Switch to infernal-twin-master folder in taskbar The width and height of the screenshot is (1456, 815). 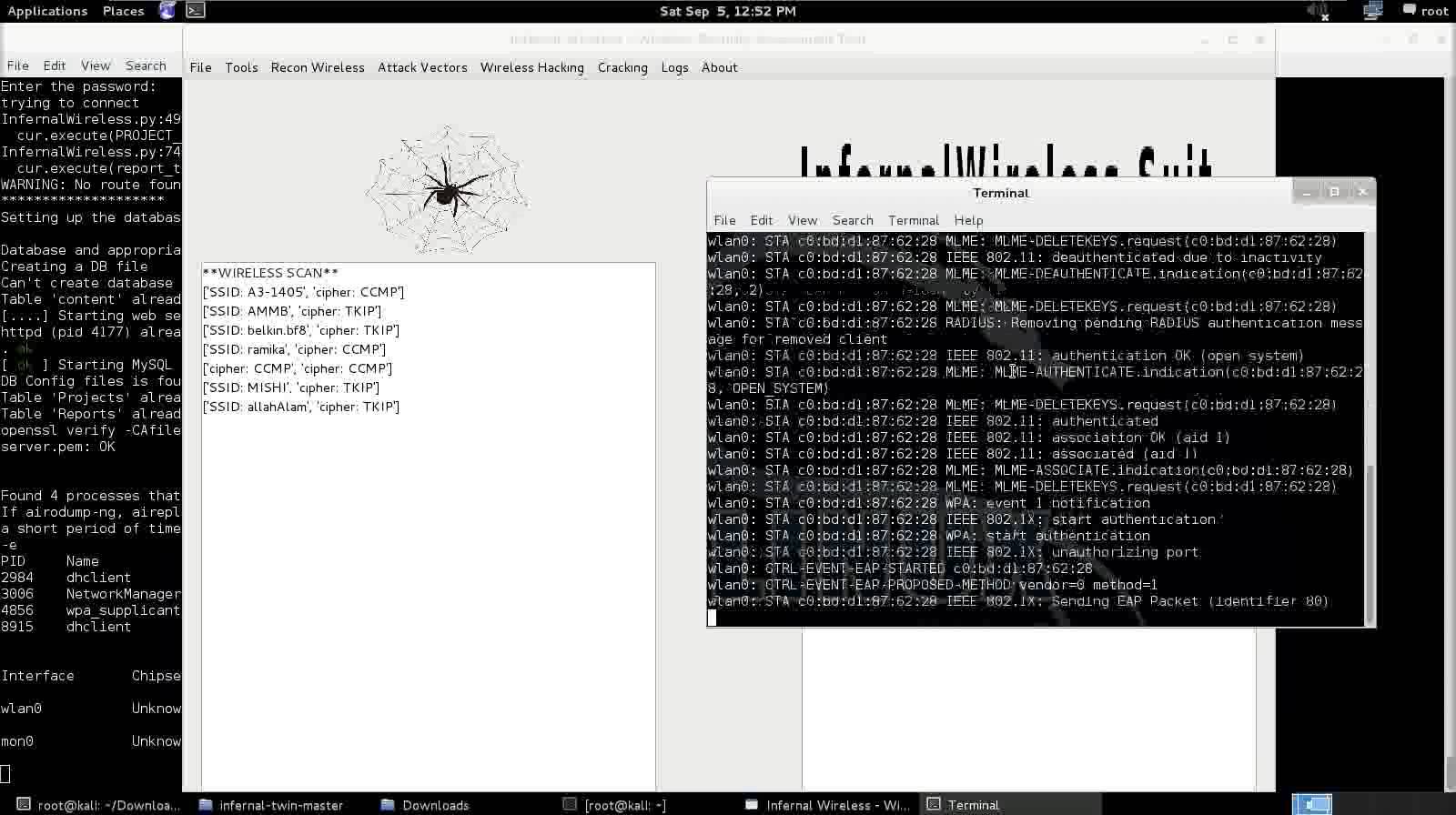(271, 805)
